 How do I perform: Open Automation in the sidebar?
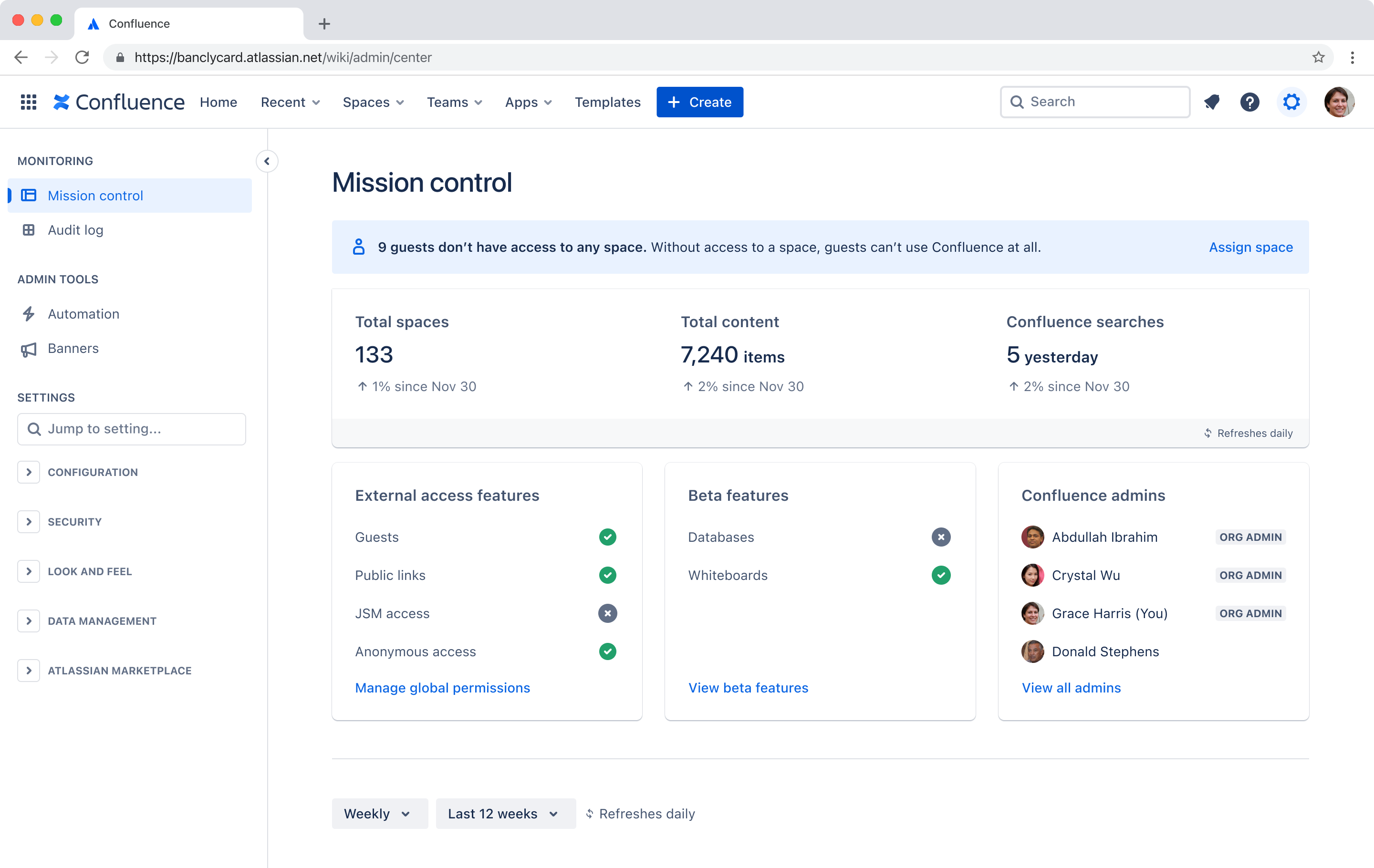point(129,314)
